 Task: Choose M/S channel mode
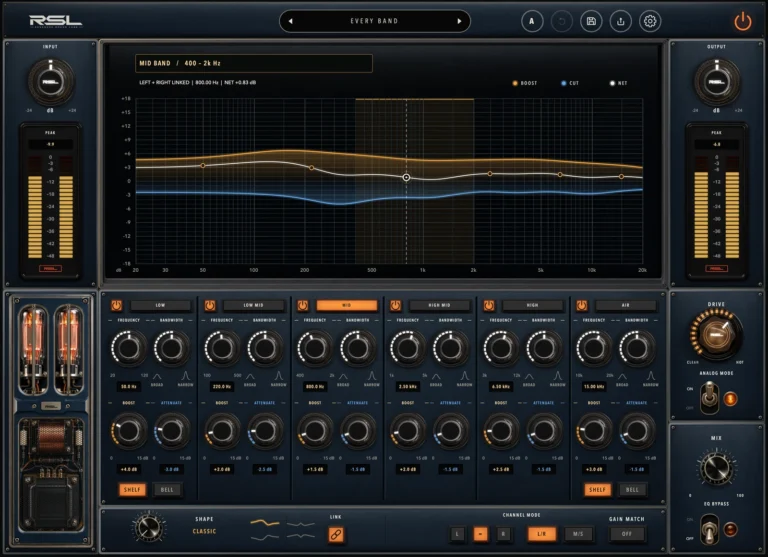(578, 534)
